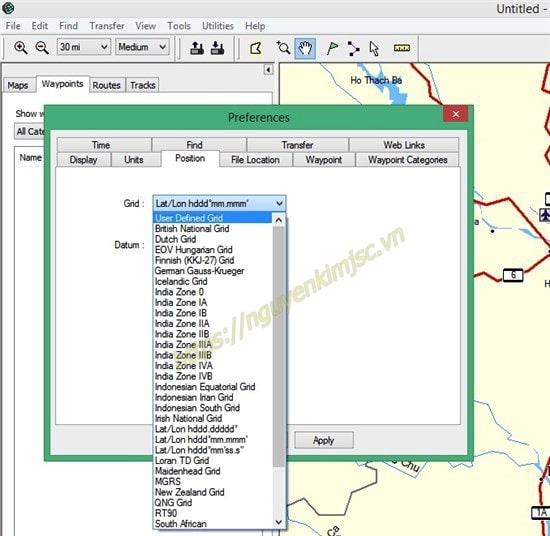Switch to the Waypoints tab
The width and height of the screenshot is (550, 536).
(62, 84)
